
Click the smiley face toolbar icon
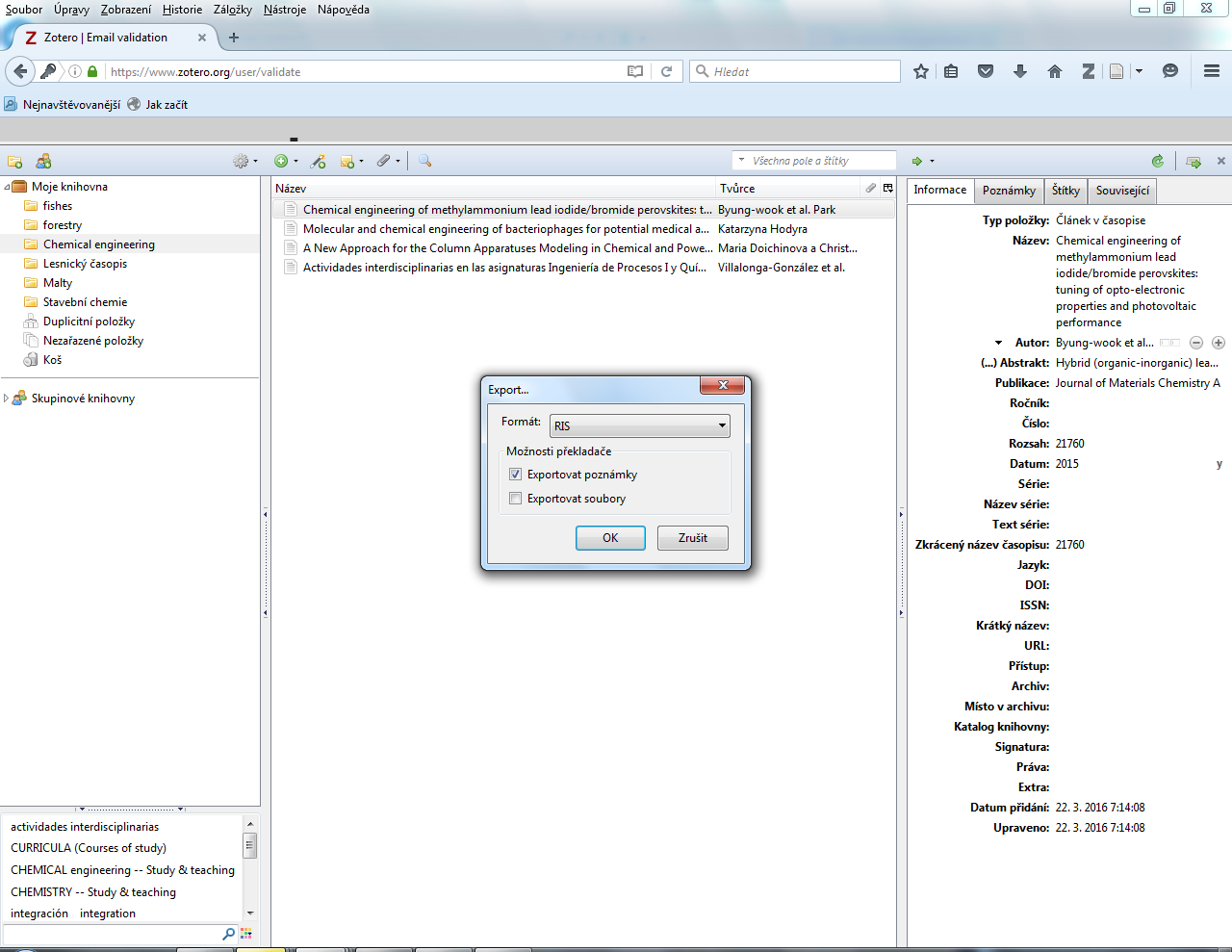1170,71
